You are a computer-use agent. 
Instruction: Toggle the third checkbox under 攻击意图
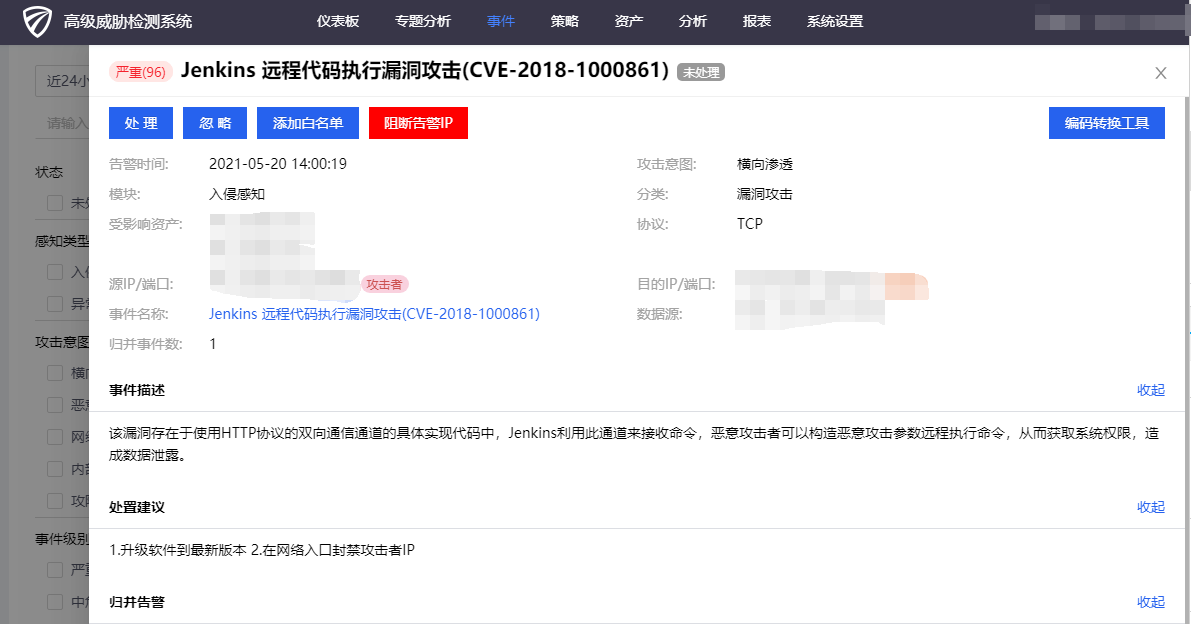point(55,436)
